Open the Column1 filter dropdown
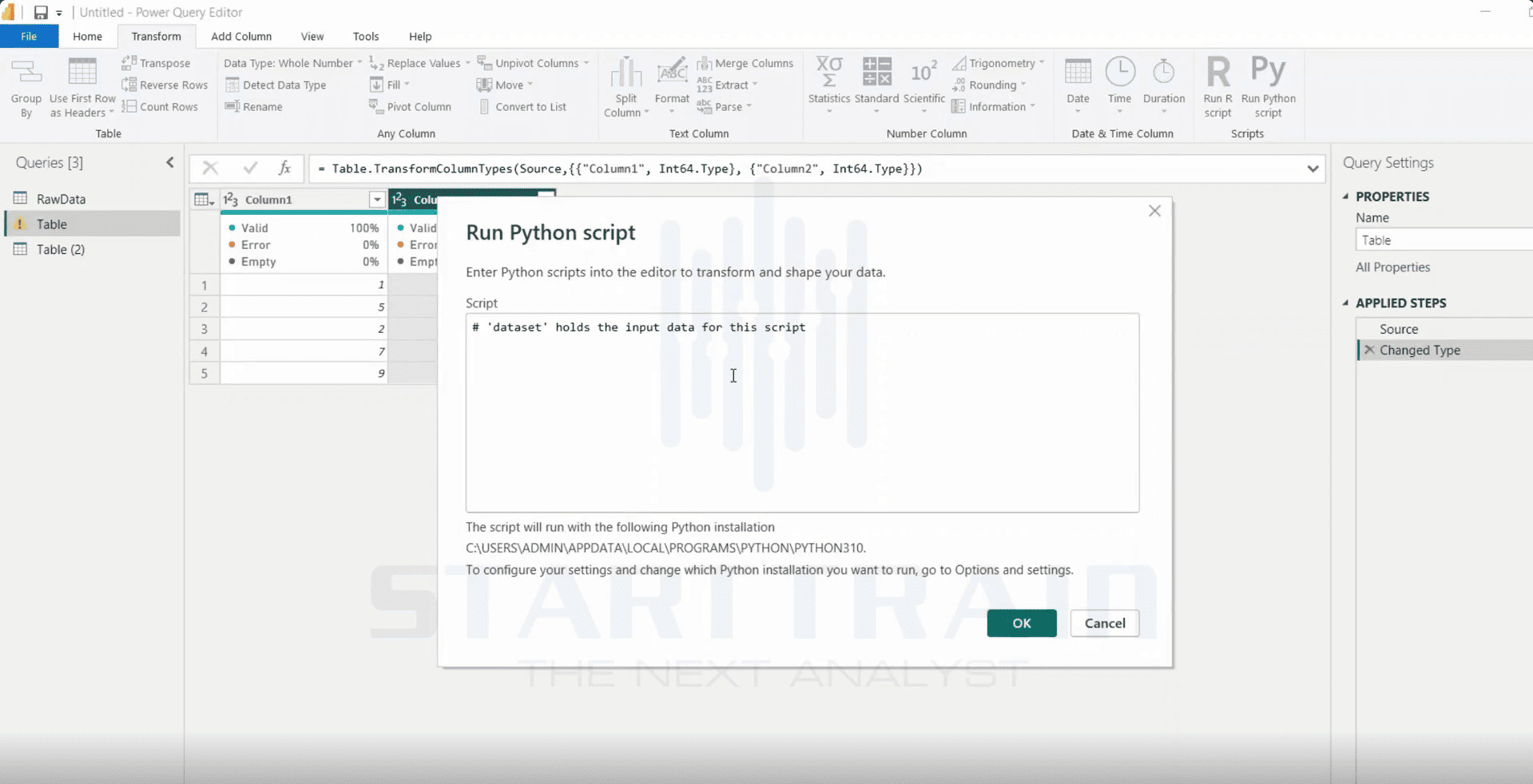 (377, 200)
